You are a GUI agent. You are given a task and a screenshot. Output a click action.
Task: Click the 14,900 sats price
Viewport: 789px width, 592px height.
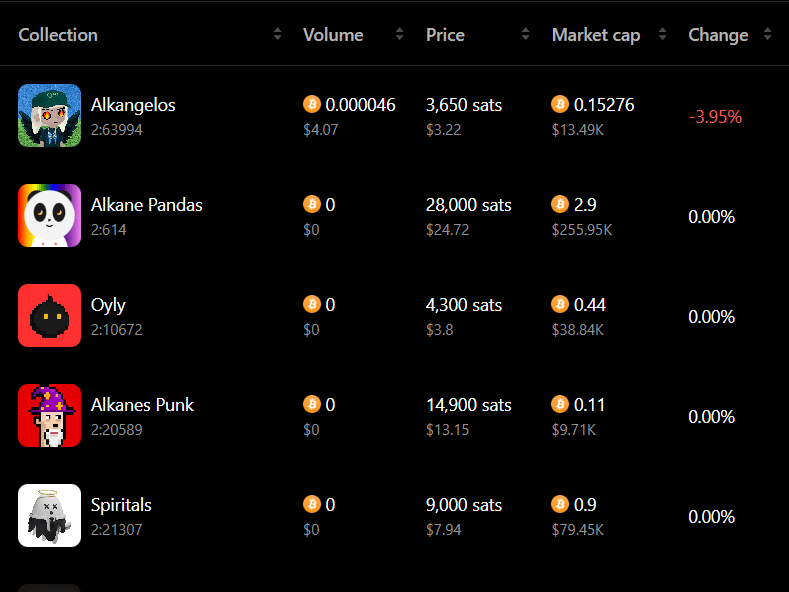(x=468, y=405)
